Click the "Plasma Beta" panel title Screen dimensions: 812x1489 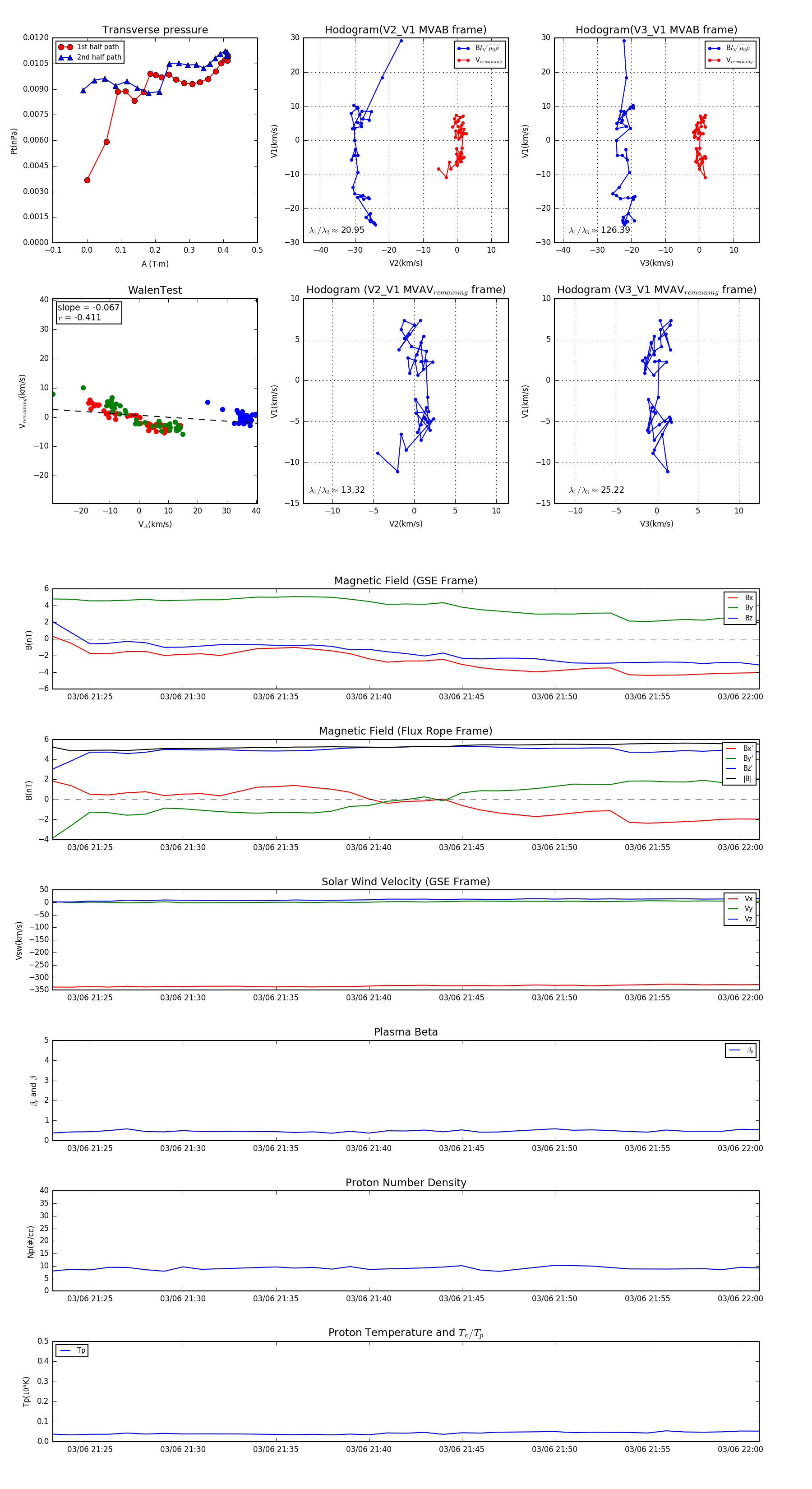pos(406,1032)
